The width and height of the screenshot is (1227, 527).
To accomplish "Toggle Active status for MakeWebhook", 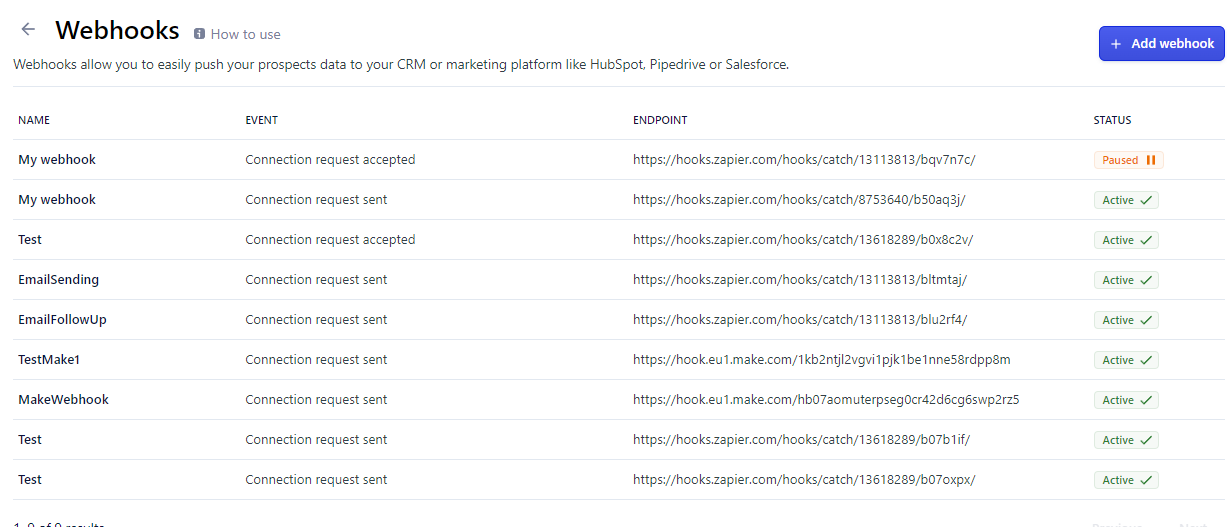I will [x=1126, y=400].
